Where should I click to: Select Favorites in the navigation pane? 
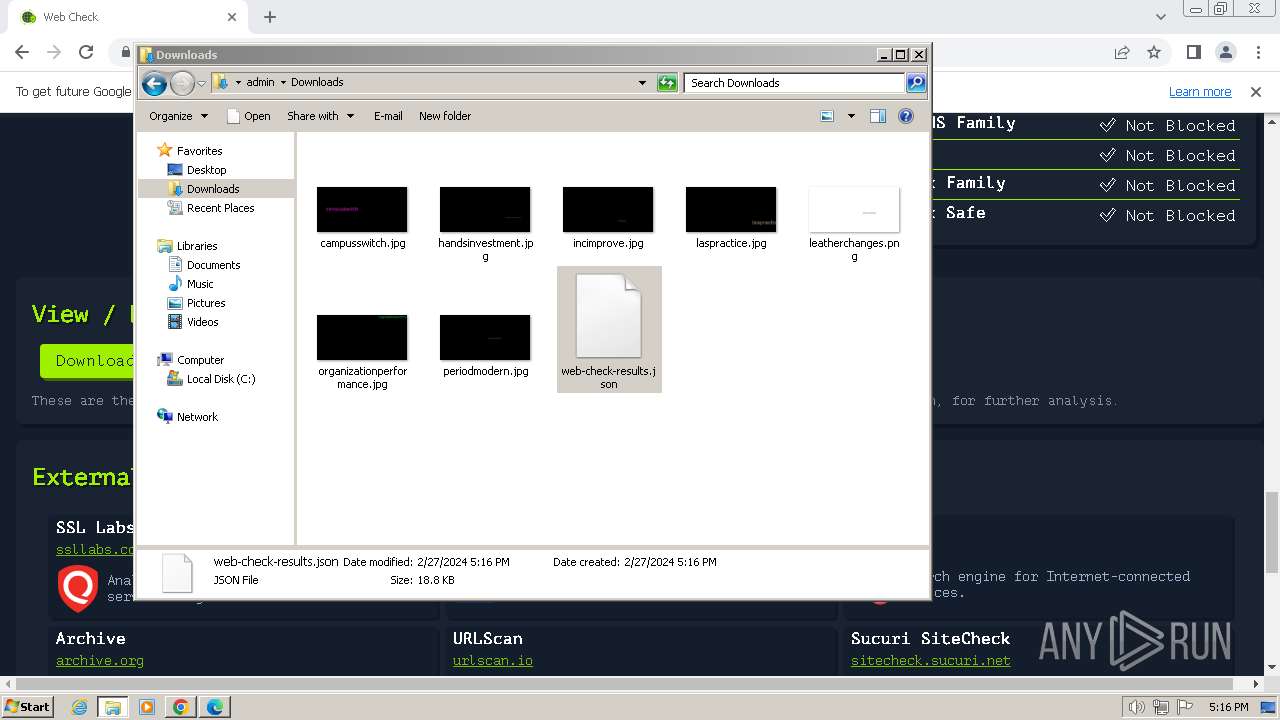coord(199,151)
